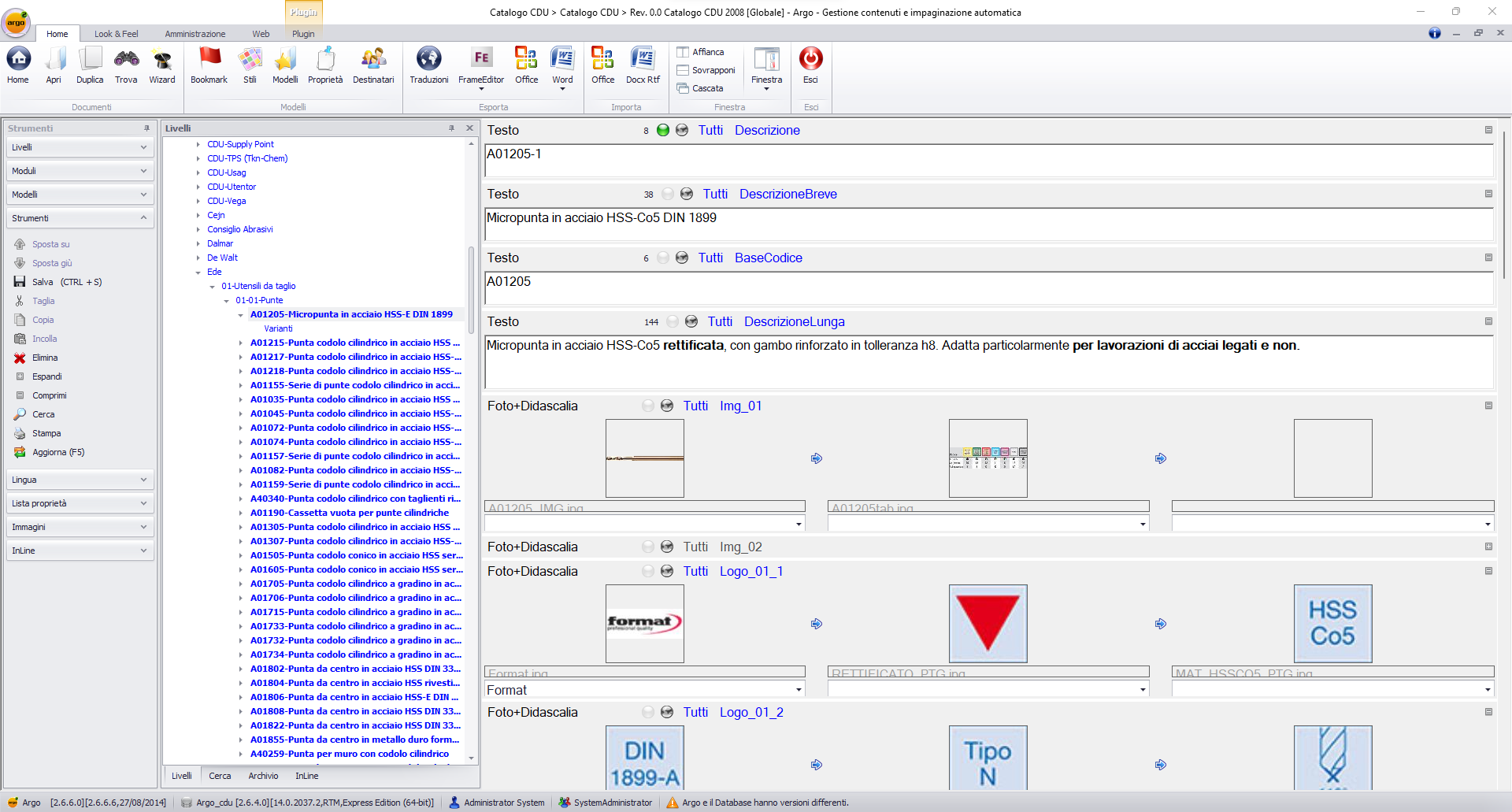
Task: Open the Traduzioni tool in the Esporta group
Action: coord(428,67)
